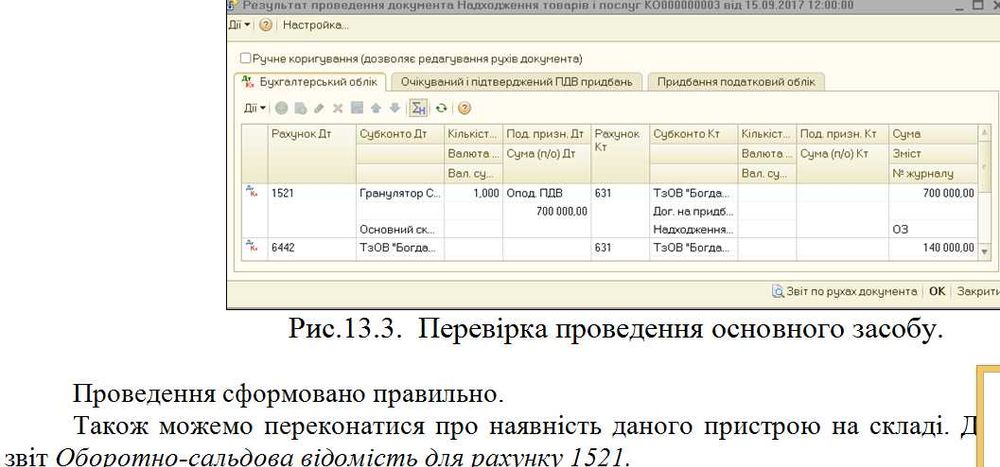Click the ОЗ journal number cell
Viewport: 1000px width, 467px height.
point(932,229)
